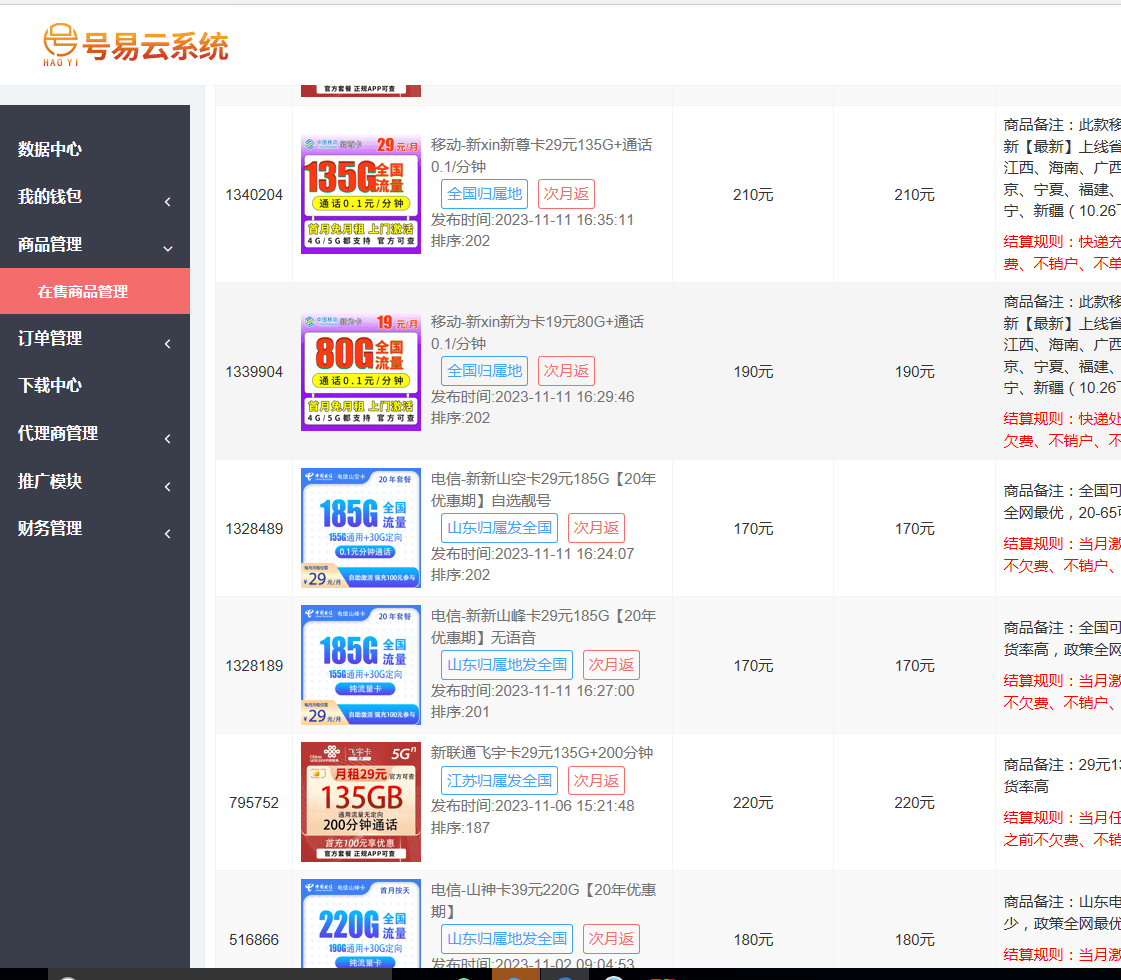The height and width of the screenshot is (980, 1121).
Task: Click the 新山空卡 185G card image
Action: [x=360, y=528]
